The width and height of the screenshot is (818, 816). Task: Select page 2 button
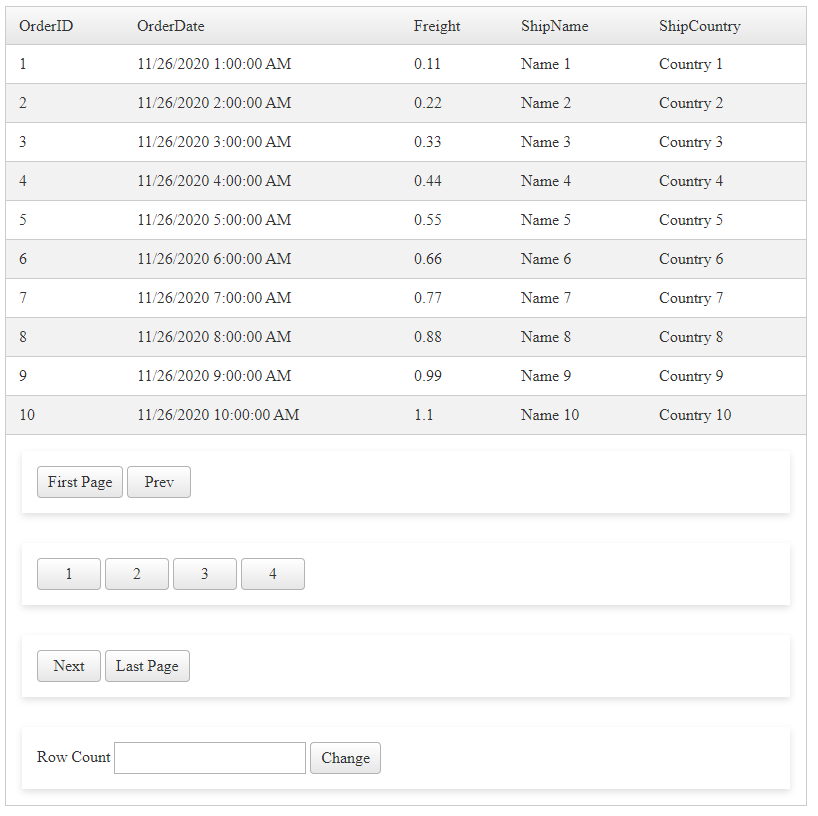tap(137, 574)
